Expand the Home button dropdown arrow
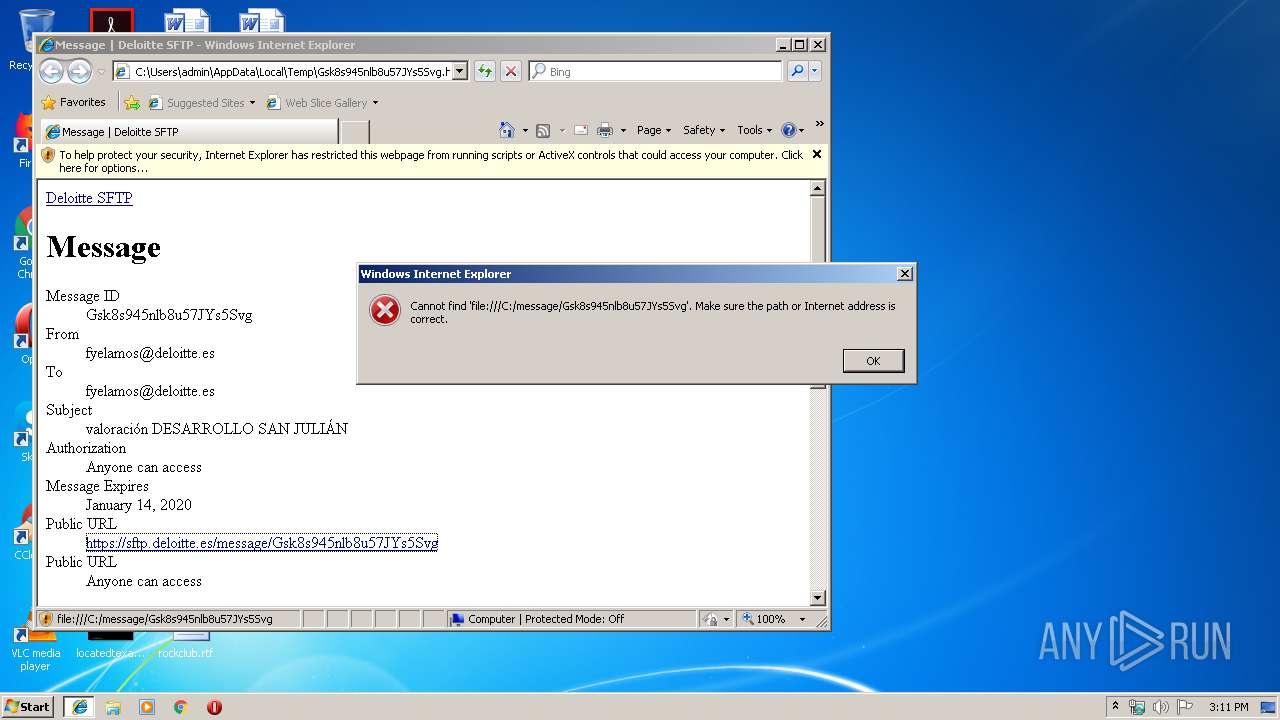 (525, 130)
